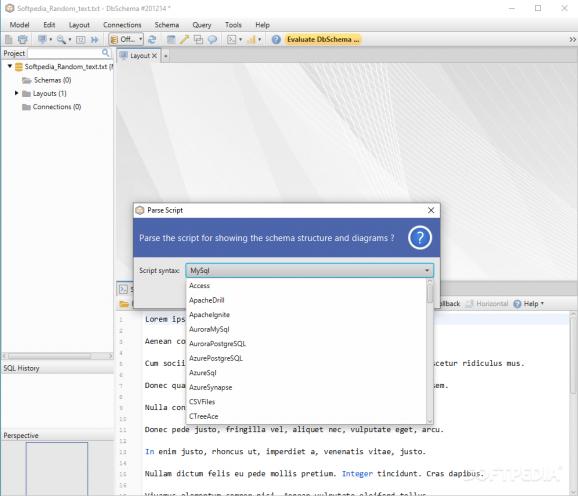
Task: Close the Layout tab
Action: point(154,56)
